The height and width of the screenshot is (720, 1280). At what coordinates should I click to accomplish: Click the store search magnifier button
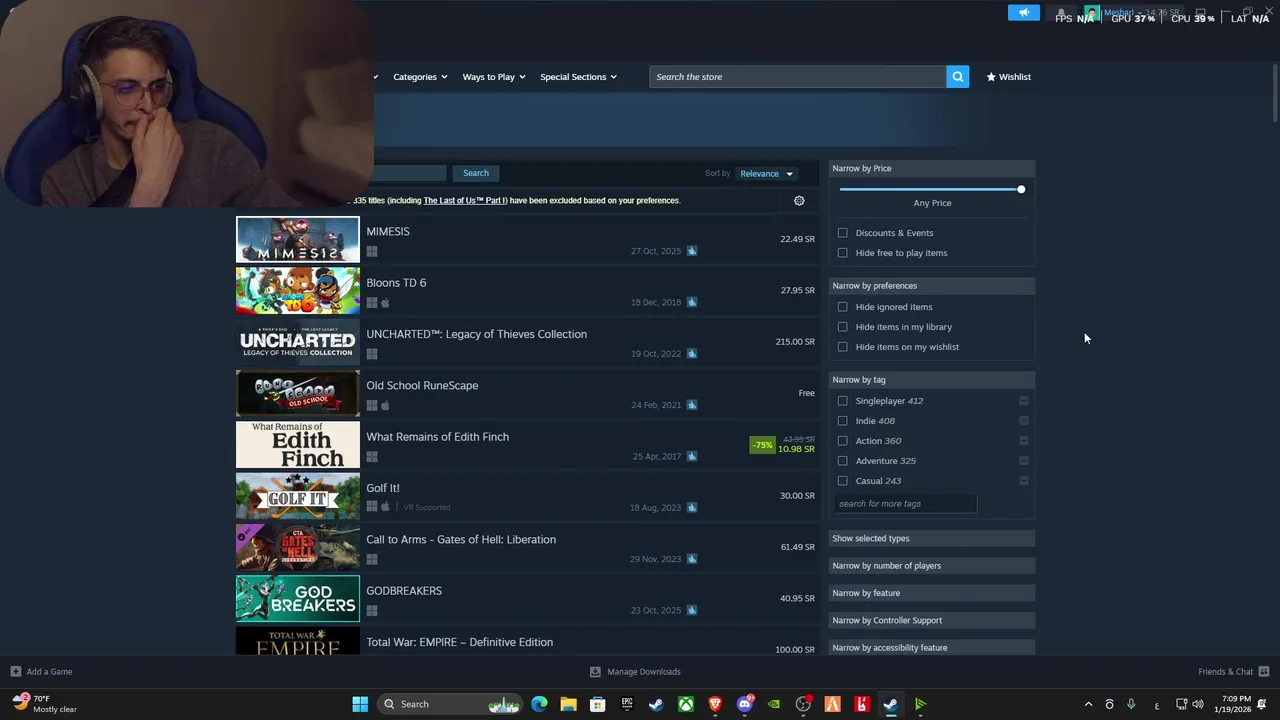point(957,77)
